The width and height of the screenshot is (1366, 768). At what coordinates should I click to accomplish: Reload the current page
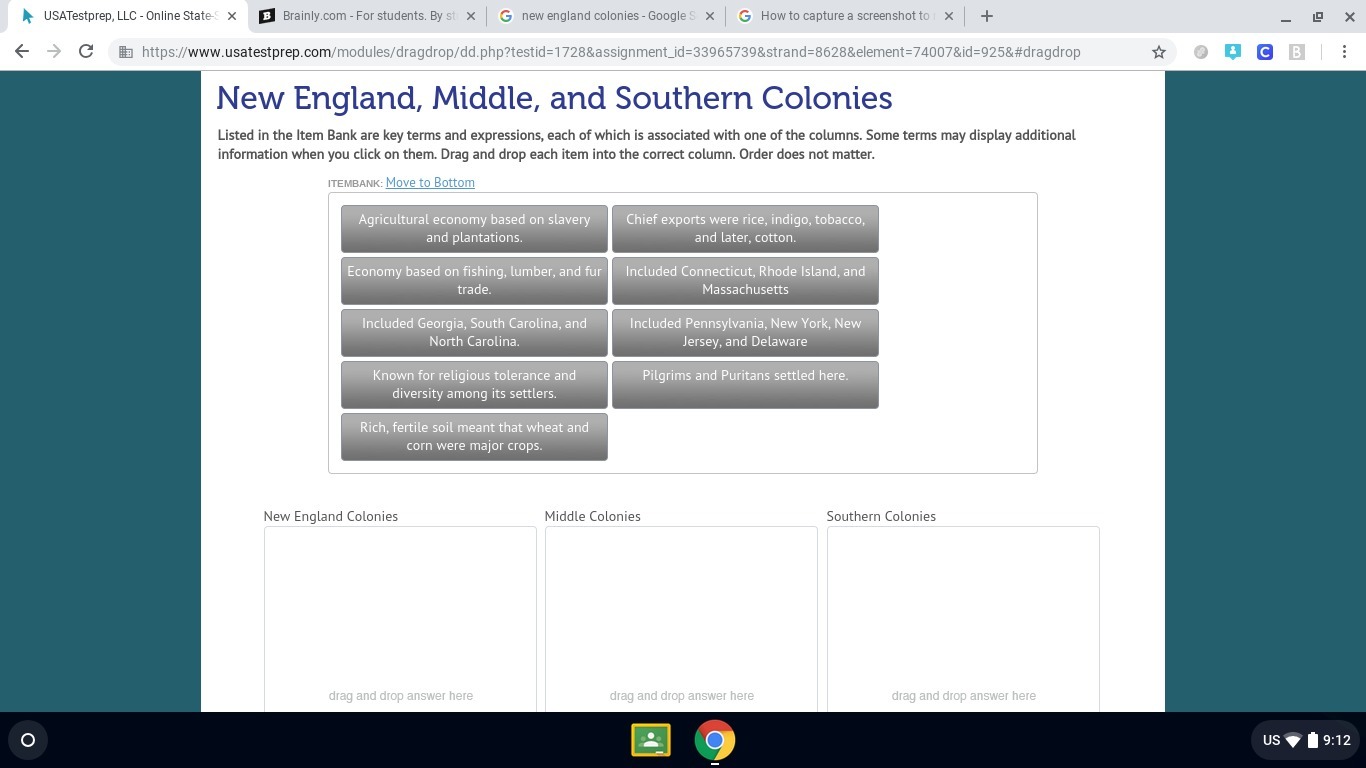point(86,52)
